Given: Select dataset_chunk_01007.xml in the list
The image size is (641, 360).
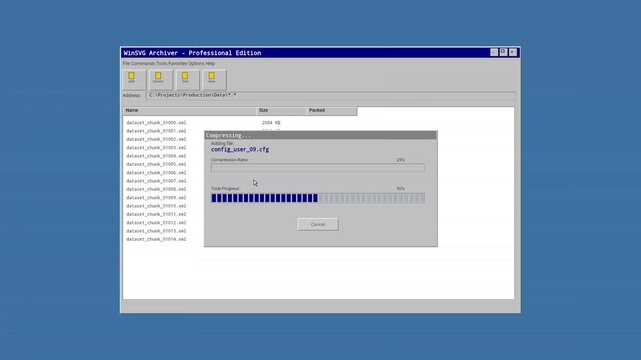Looking at the screenshot, I should [x=156, y=181].
